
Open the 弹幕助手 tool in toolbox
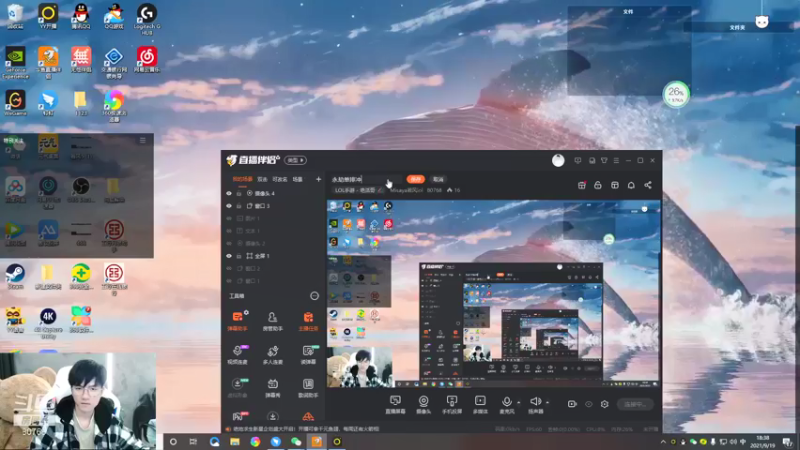pyautogui.click(x=237, y=321)
